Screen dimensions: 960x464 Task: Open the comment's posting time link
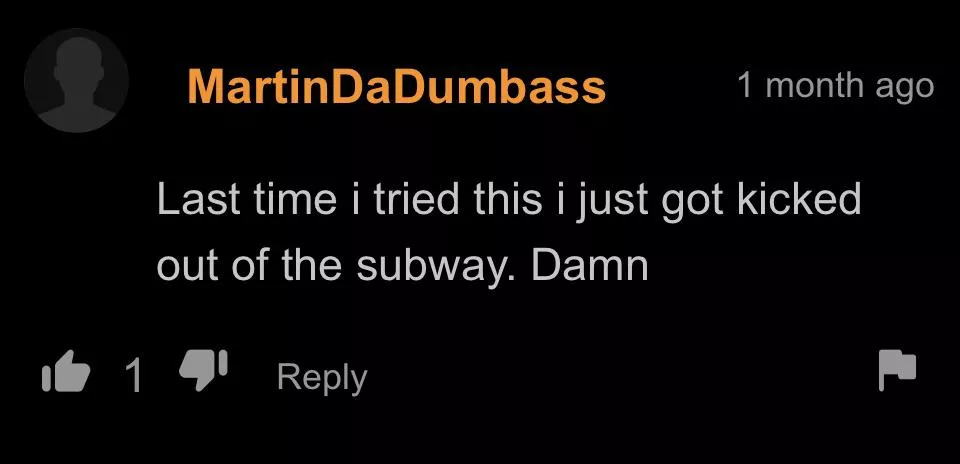(x=835, y=86)
